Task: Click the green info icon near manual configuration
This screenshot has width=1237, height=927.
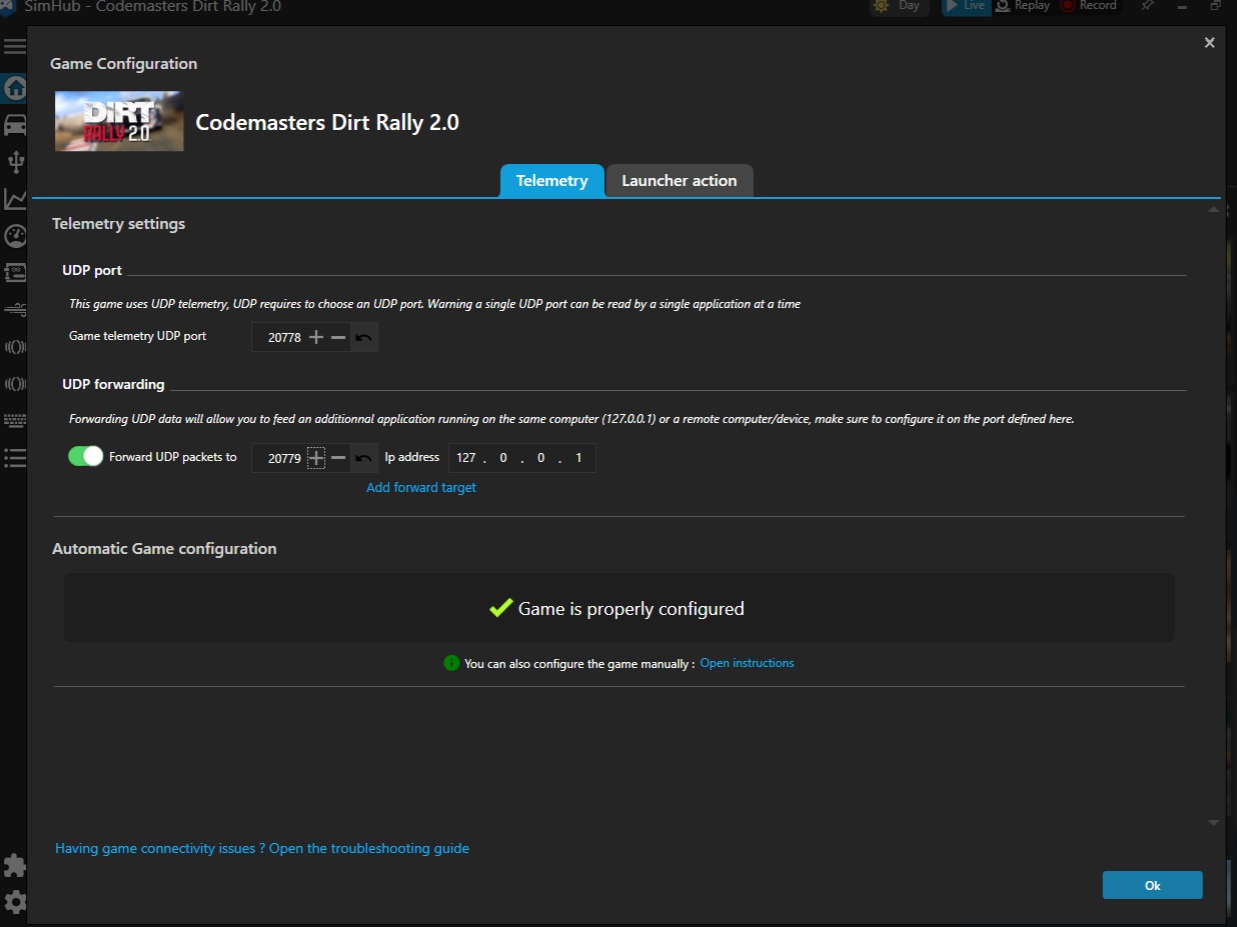Action: pyautogui.click(x=451, y=663)
